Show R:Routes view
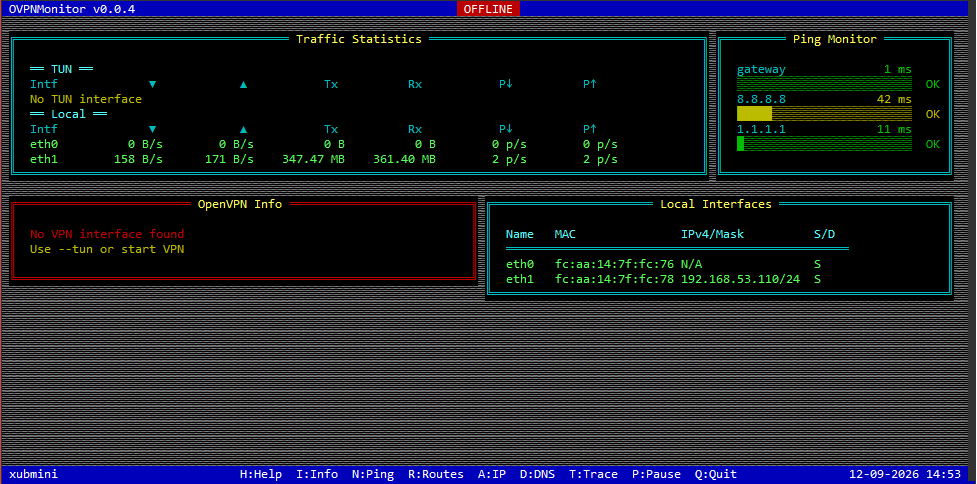 (x=436, y=474)
